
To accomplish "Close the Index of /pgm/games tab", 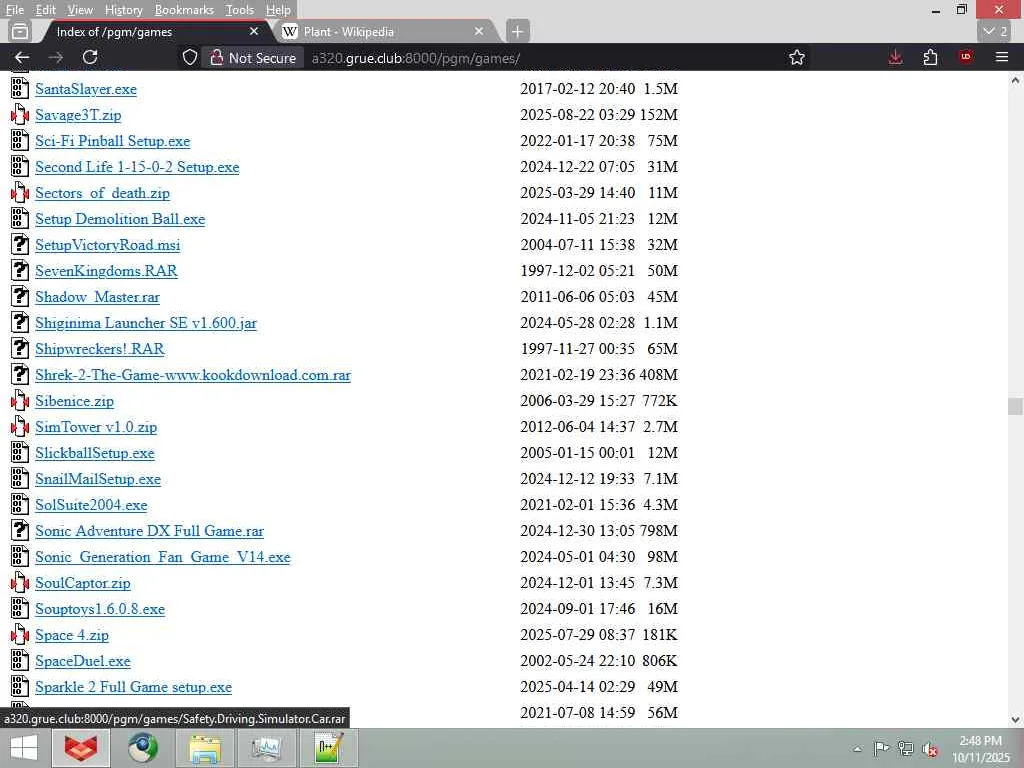I will [x=254, y=31].
